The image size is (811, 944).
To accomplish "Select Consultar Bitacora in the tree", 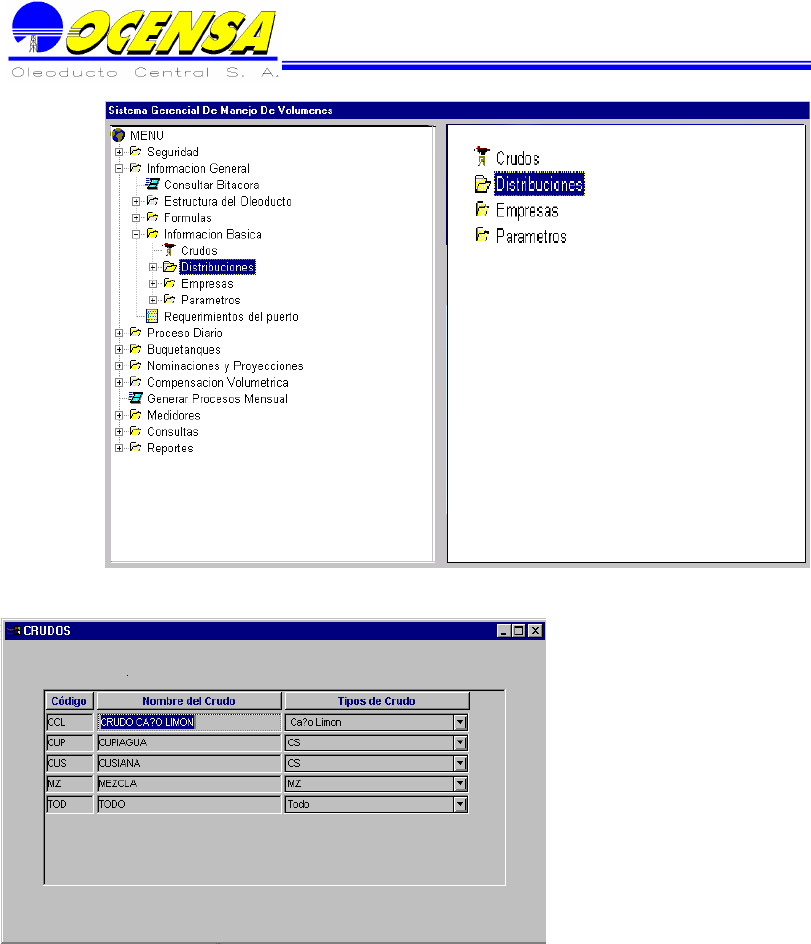I will [x=211, y=185].
